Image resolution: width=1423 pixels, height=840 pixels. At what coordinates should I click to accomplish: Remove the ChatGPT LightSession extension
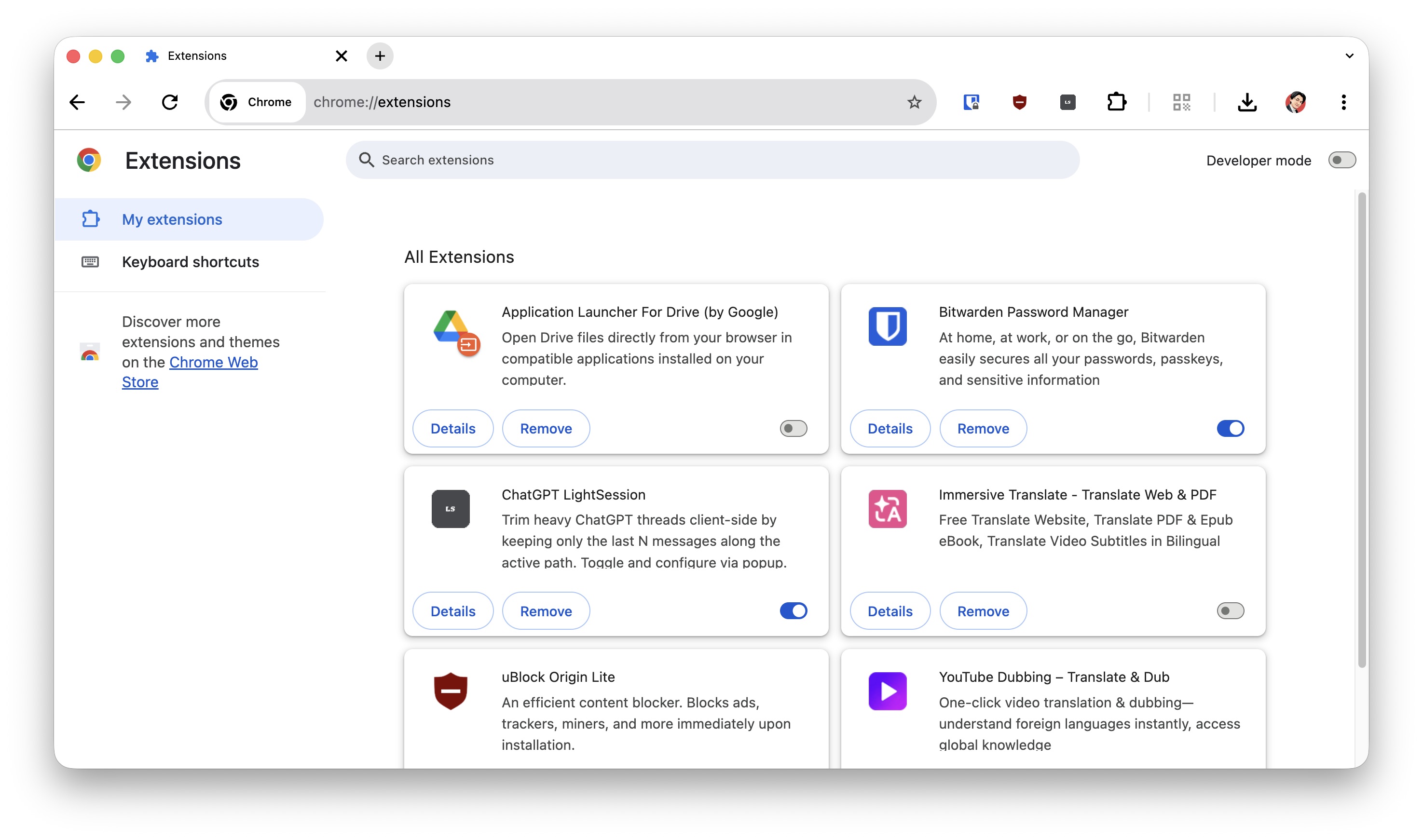pyautogui.click(x=545, y=611)
